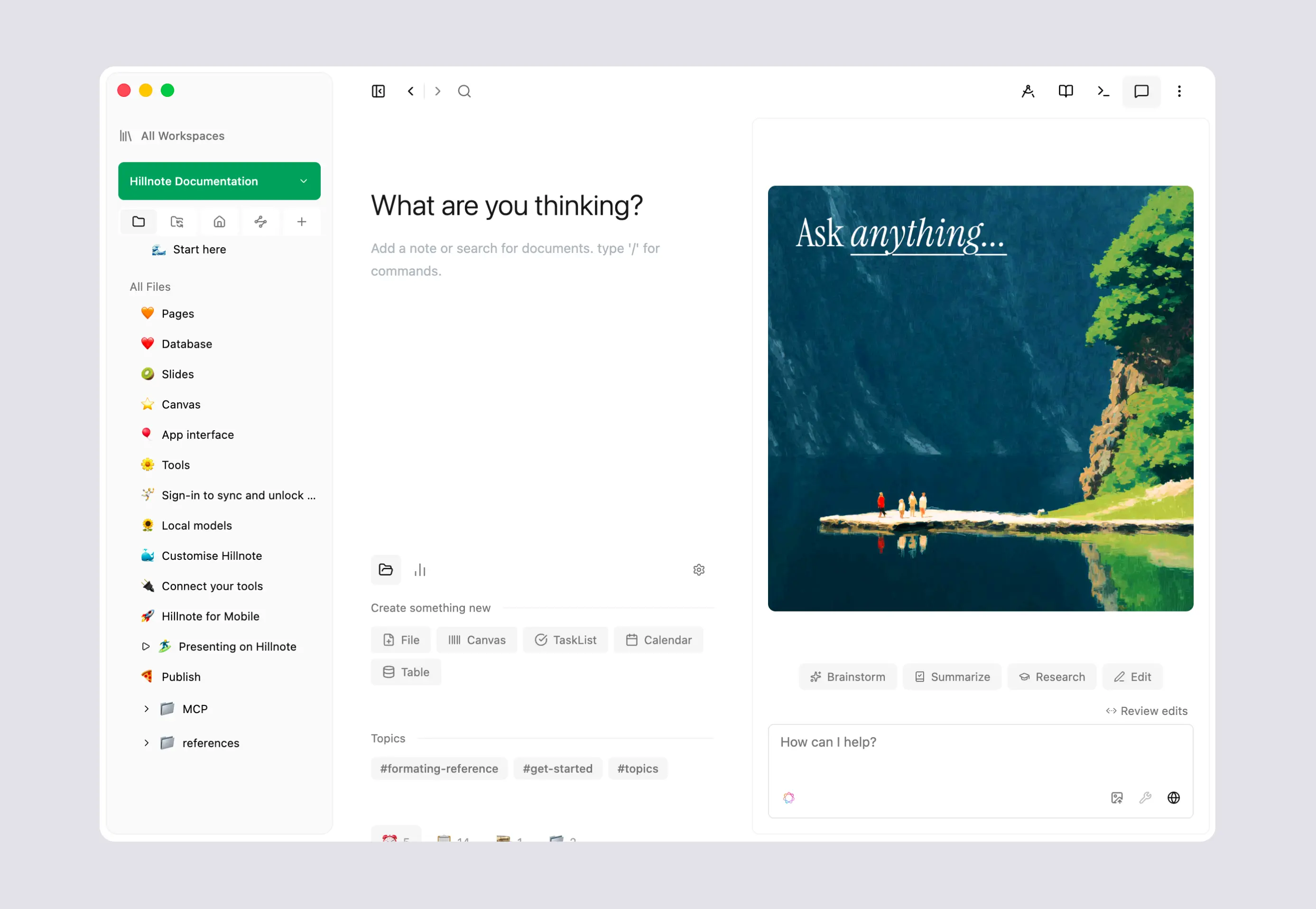Screen dimensions: 1316x909
Task: Open the Database file
Action: point(176,344)
